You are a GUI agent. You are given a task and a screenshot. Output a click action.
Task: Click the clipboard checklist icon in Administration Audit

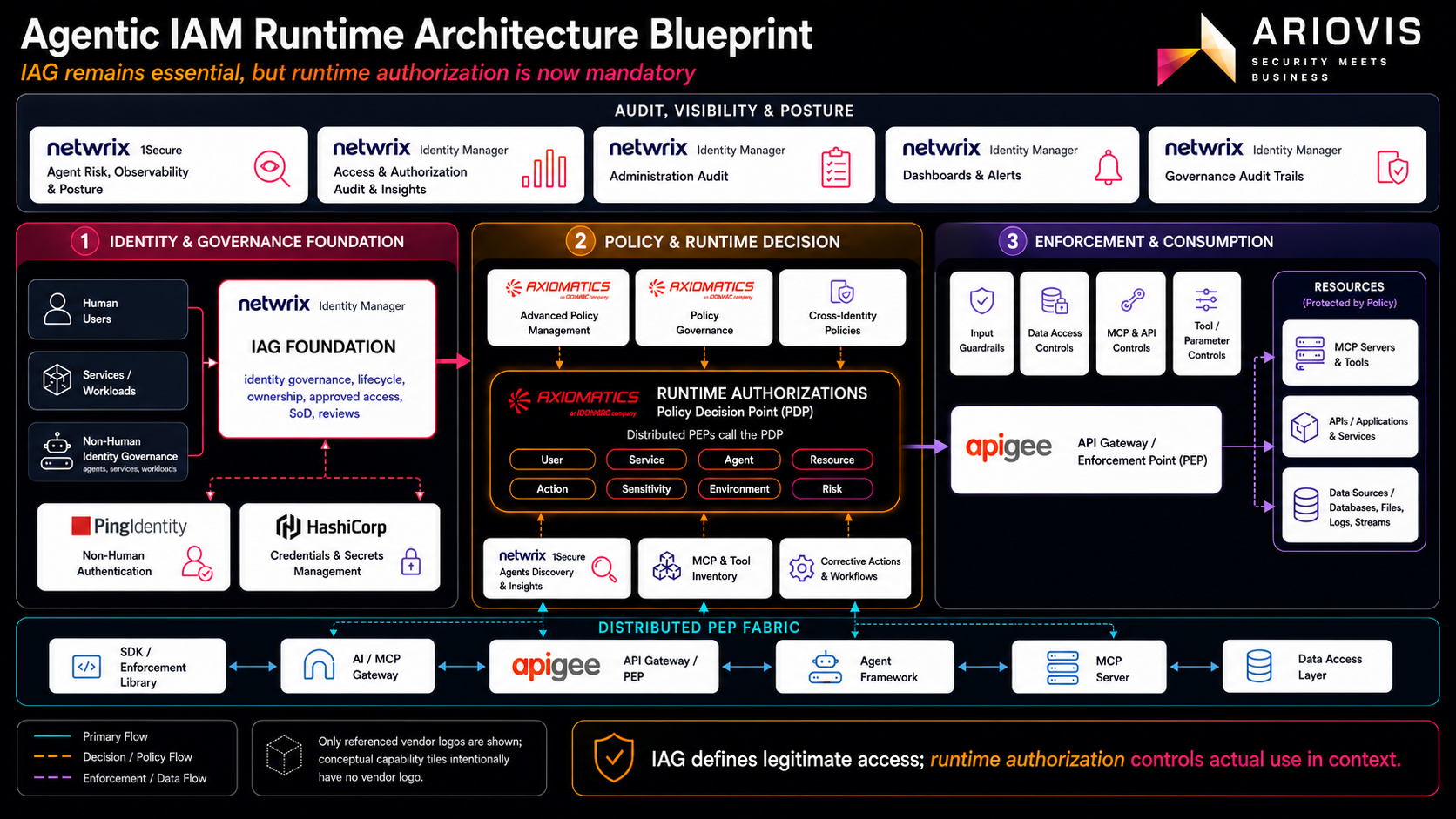(836, 168)
